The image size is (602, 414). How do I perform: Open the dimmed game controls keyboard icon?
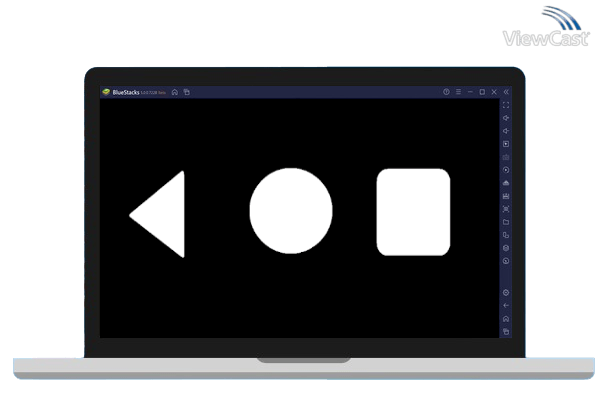(506, 157)
